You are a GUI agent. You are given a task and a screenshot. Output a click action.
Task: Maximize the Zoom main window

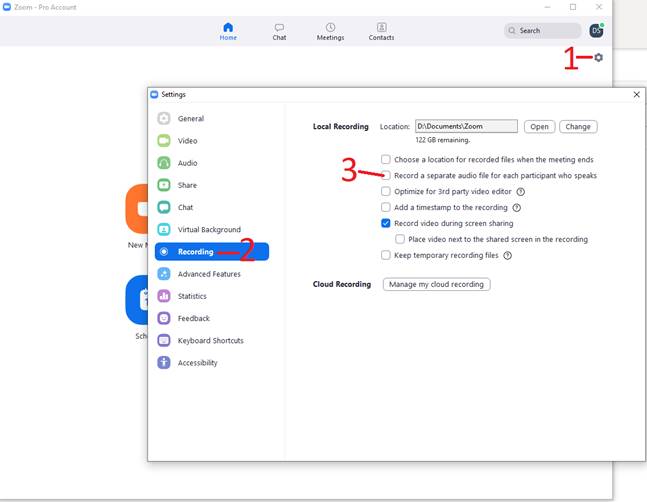(573, 7)
